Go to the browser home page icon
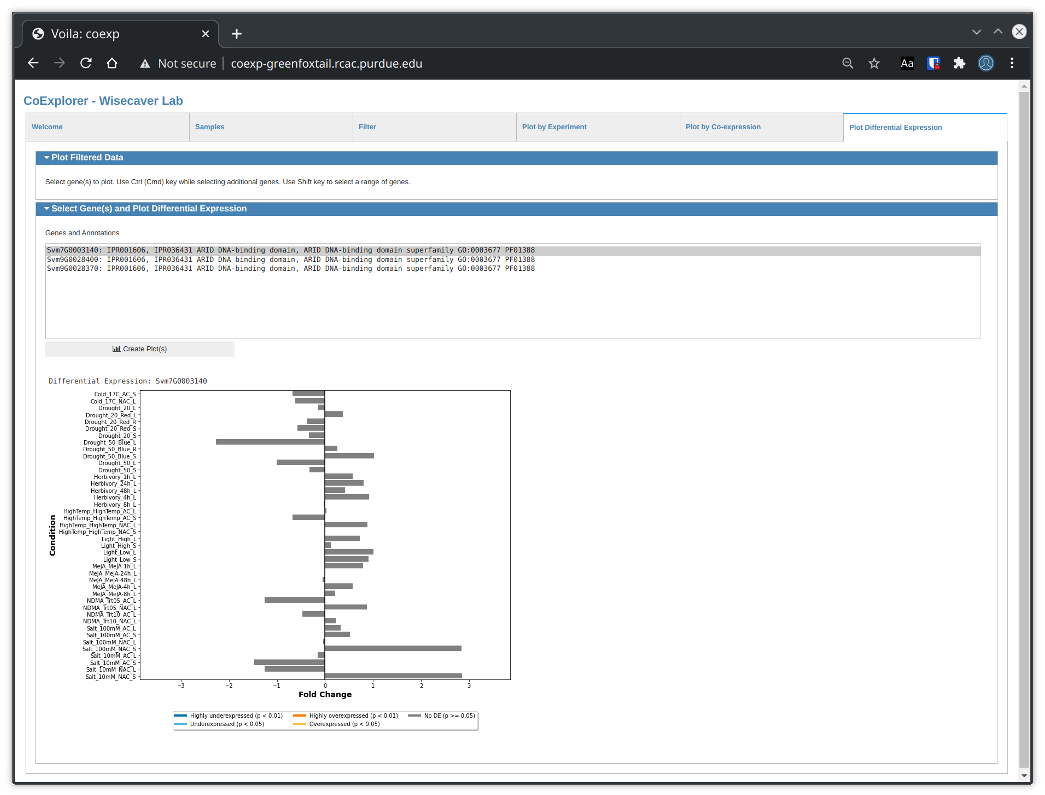Viewport: 1045px width, 795px height. click(x=112, y=63)
